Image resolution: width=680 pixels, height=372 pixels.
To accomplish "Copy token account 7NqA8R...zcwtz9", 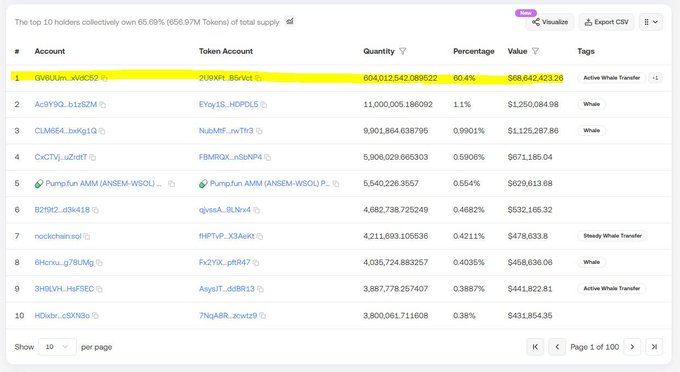I will (x=262, y=316).
